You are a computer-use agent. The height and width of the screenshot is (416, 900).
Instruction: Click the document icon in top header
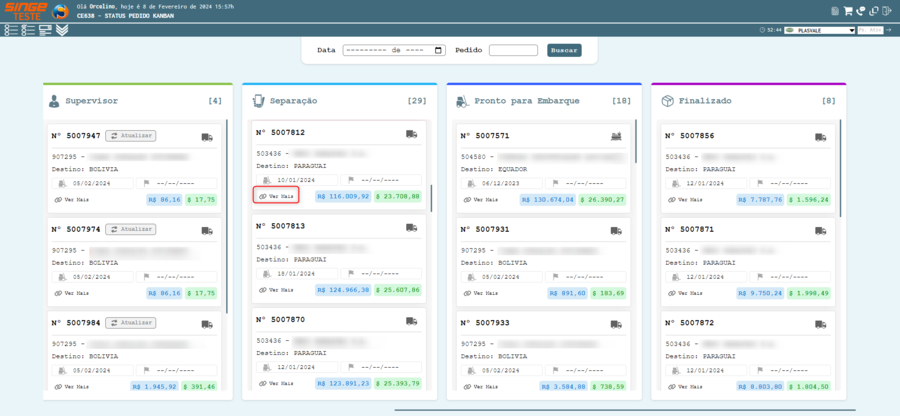[x=835, y=12]
